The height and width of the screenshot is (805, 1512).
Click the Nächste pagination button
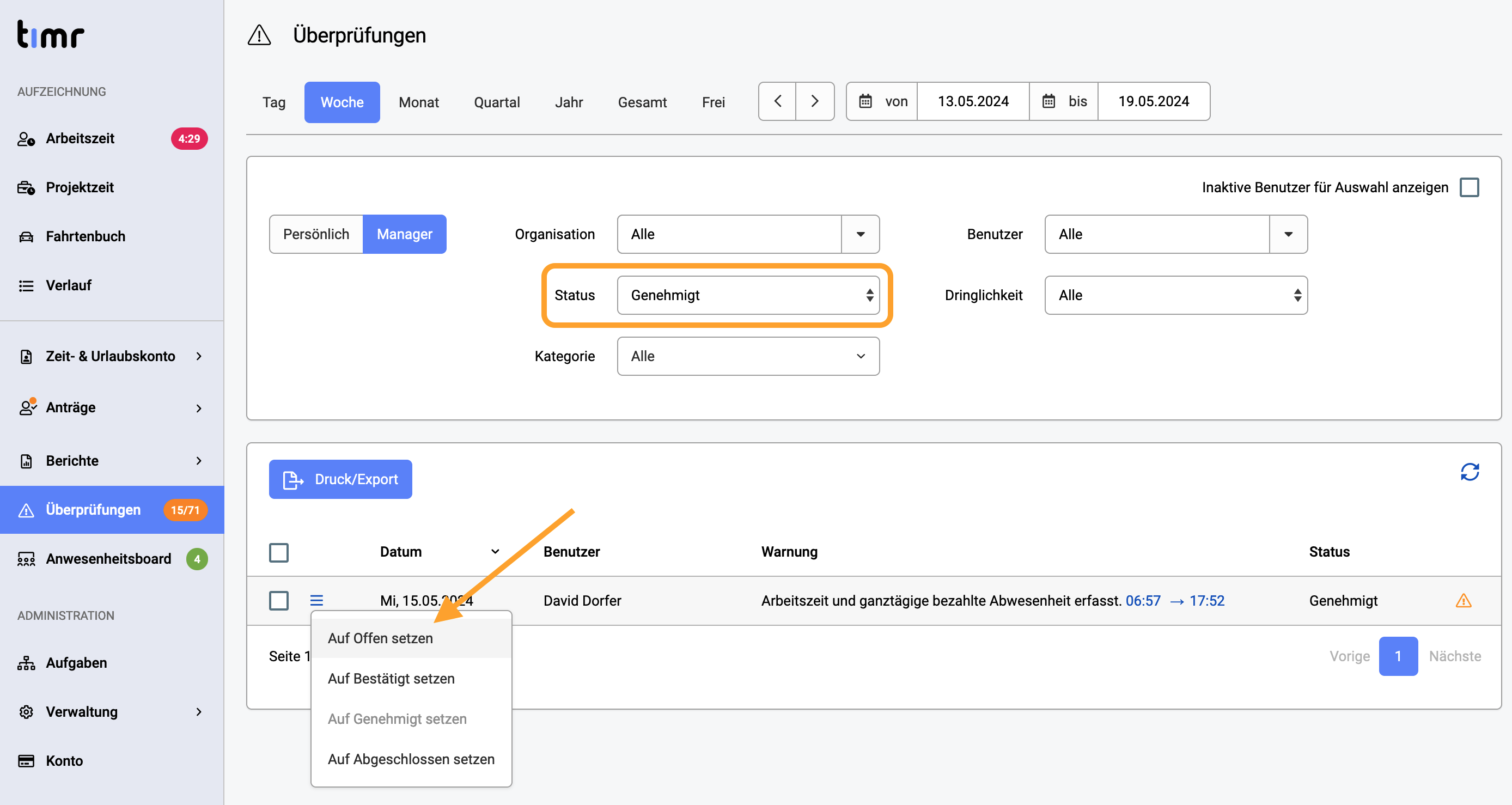1454,656
